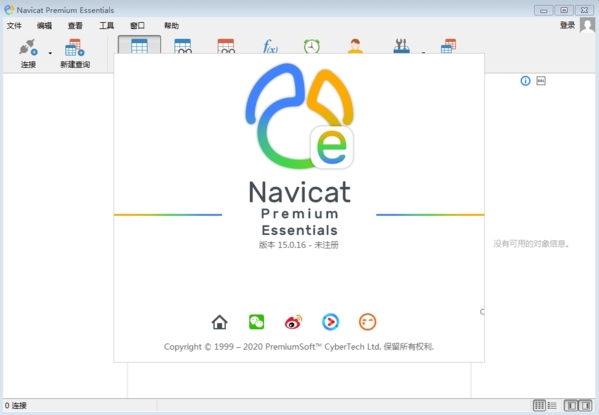Select the Materialized View toolbar icon

(226, 45)
